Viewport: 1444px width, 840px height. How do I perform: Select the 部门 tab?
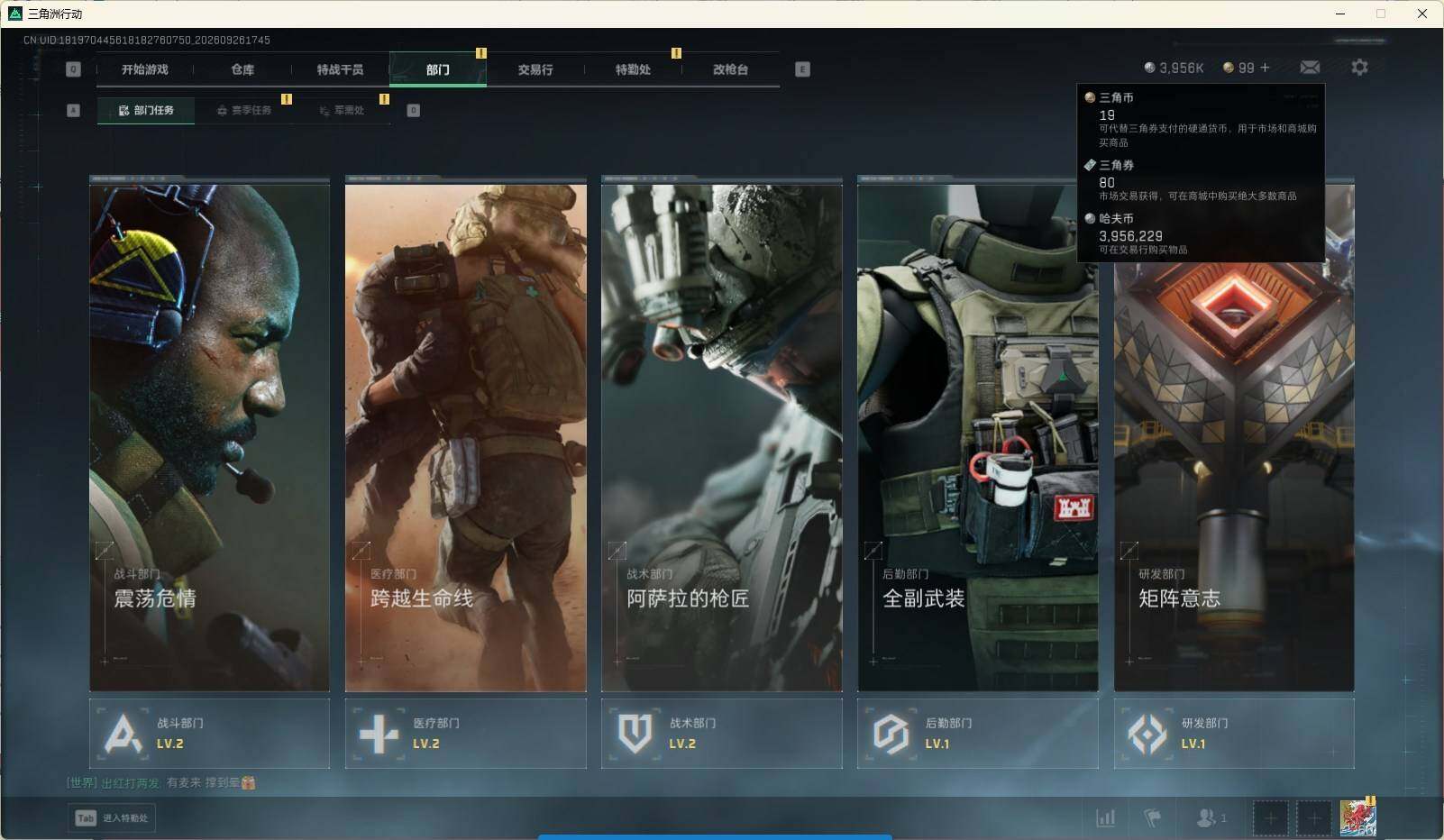pos(438,69)
